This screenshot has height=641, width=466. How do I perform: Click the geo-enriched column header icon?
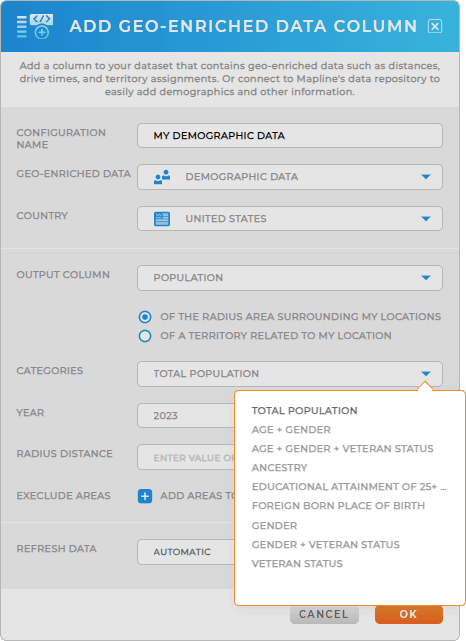pos(35,26)
